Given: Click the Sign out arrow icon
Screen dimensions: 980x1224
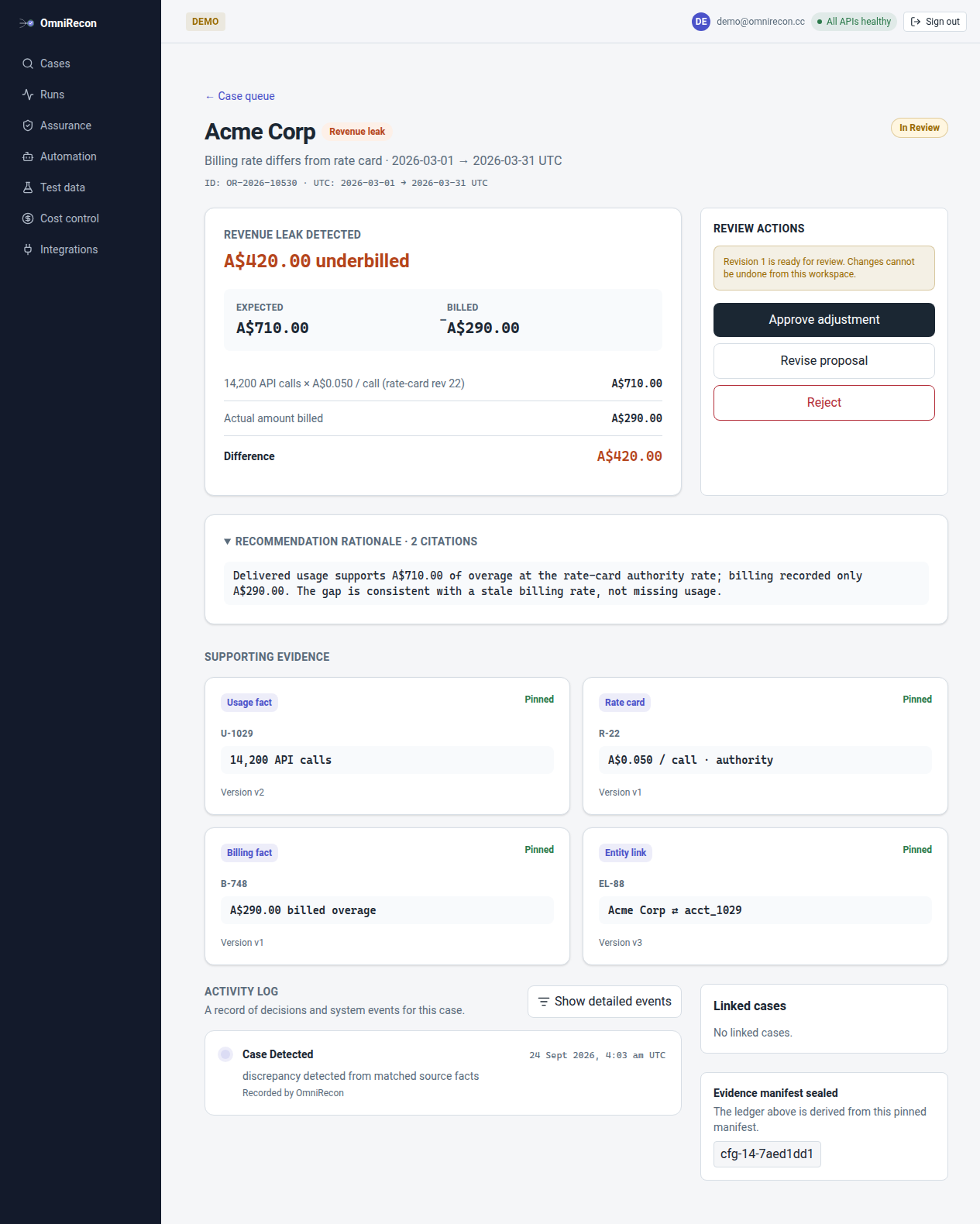Looking at the screenshot, I should pyautogui.click(x=916, y=22).
